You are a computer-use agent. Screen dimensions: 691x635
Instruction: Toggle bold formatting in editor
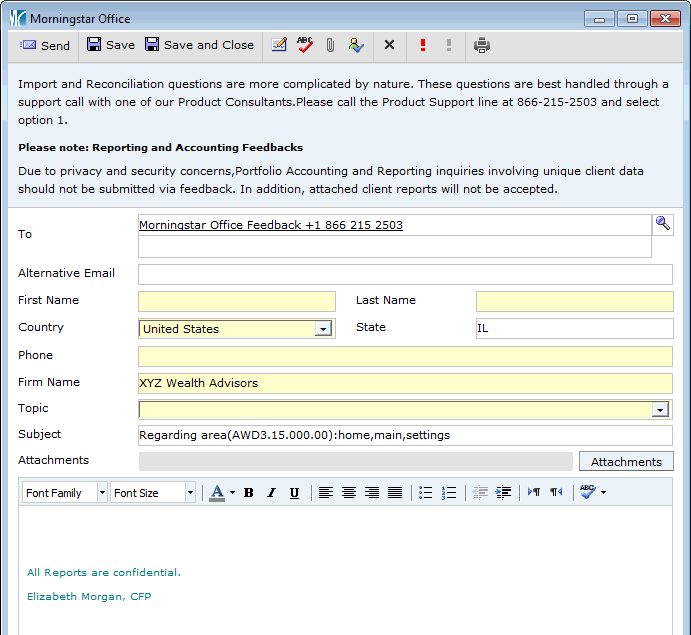point(248,493)
